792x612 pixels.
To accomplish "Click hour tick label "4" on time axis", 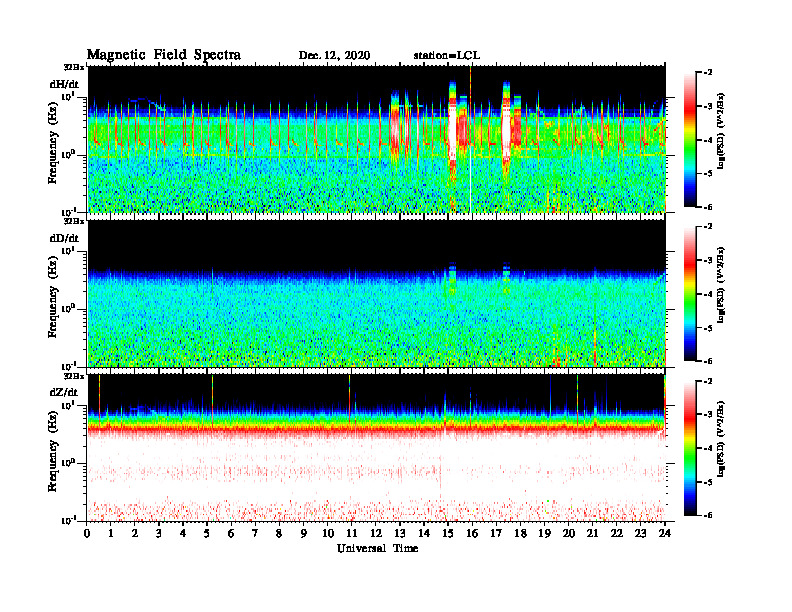I will pyautogui.click(x=183, y=534).
